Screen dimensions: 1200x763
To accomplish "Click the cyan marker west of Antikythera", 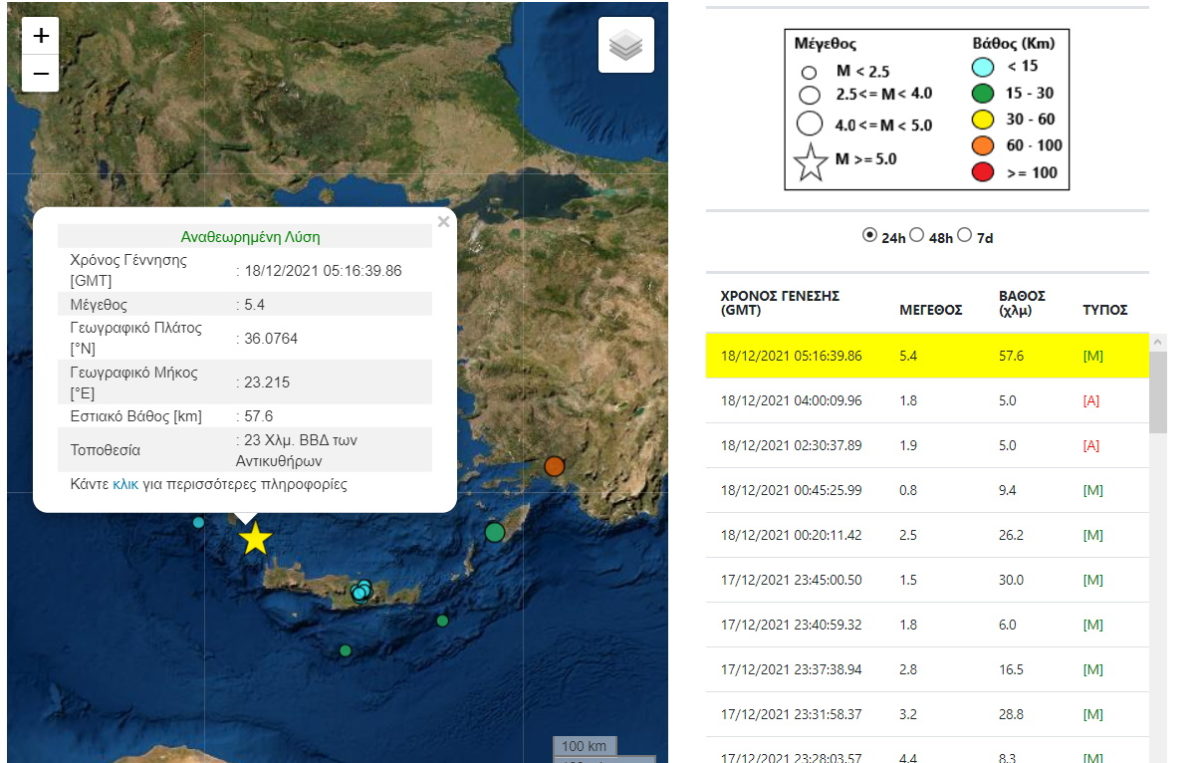I will pyautogui.click(x=199, y=522).
